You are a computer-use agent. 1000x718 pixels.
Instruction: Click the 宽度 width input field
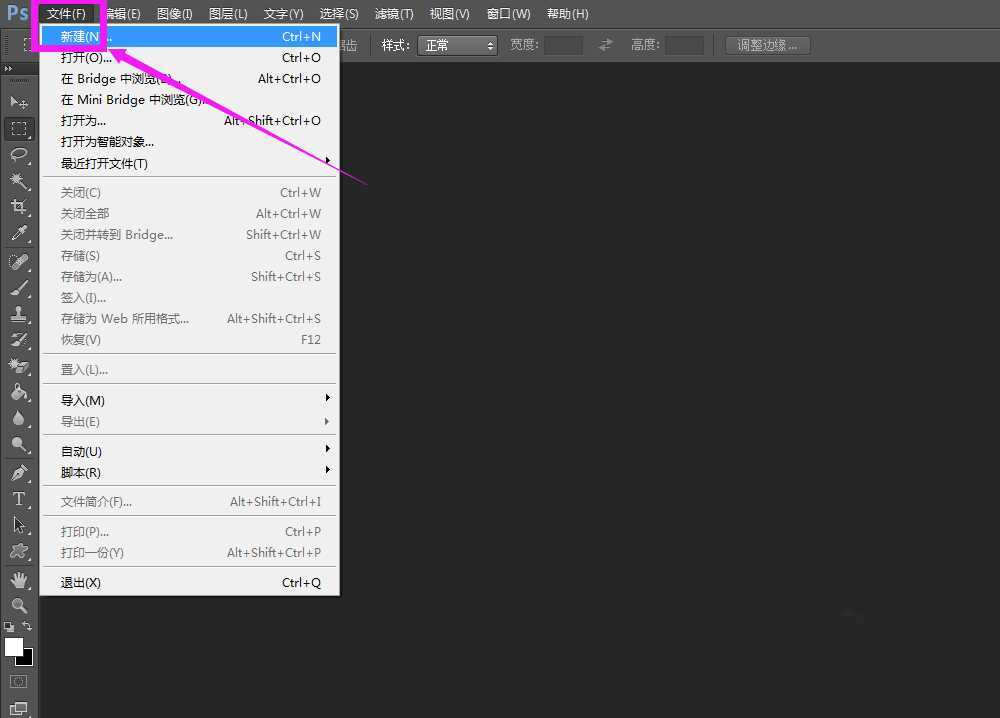pyautogui.click(x=563, y=45)
